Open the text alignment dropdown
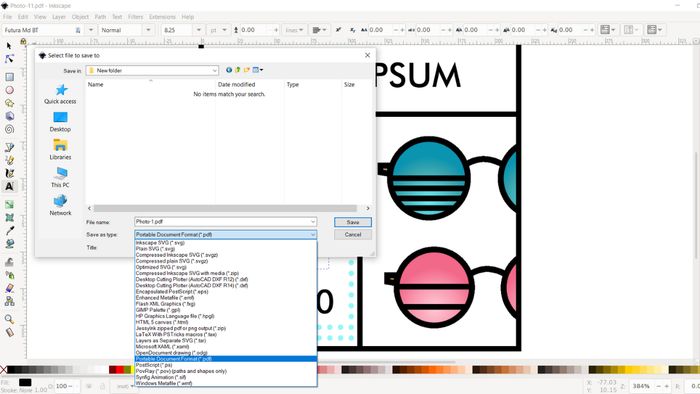The image size is (700, 394). 319,30
